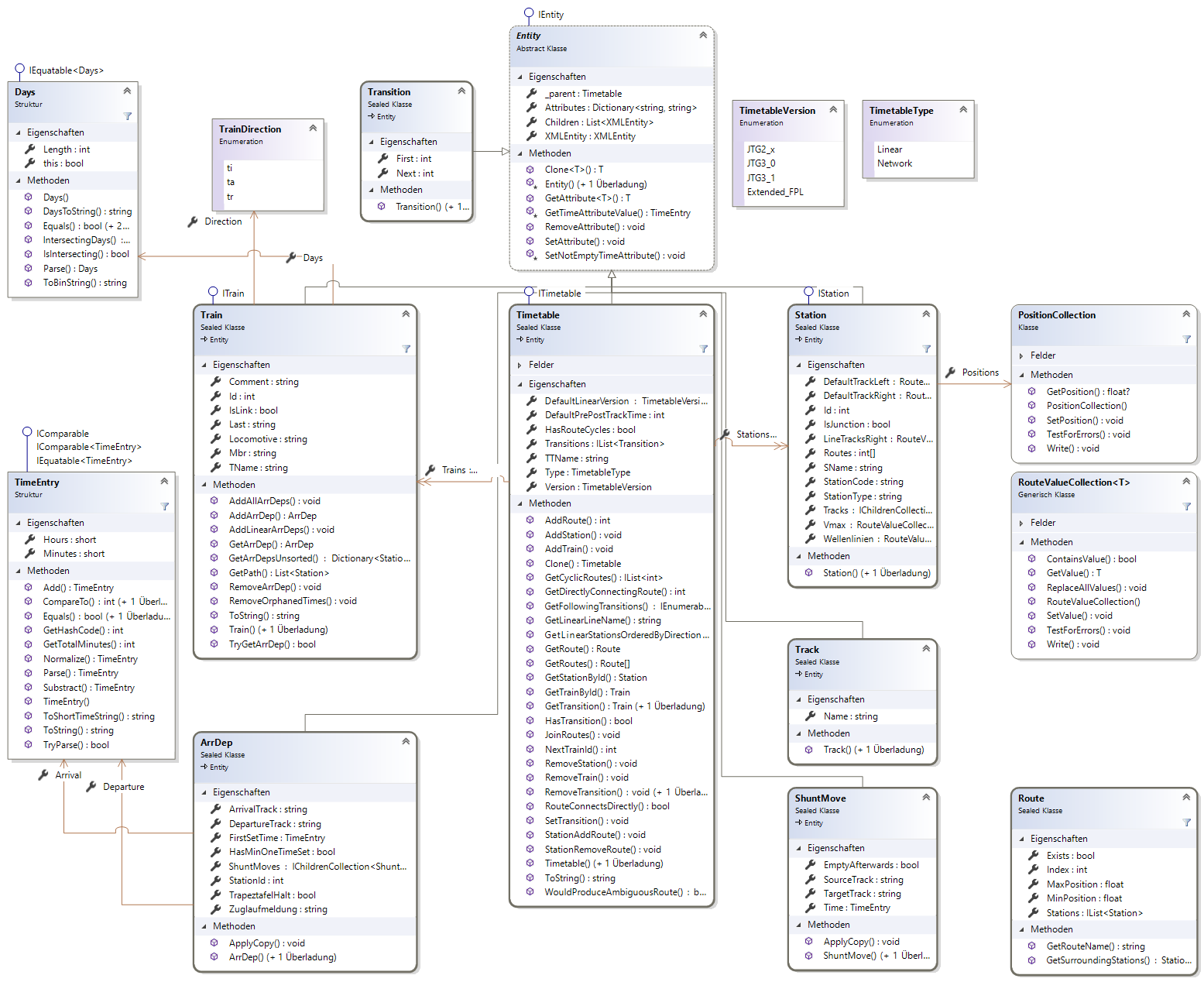Expand Felder section in PositionCollection
Image resolution: width=1204 pixels, height=982 pixels.
[1021, 355]
